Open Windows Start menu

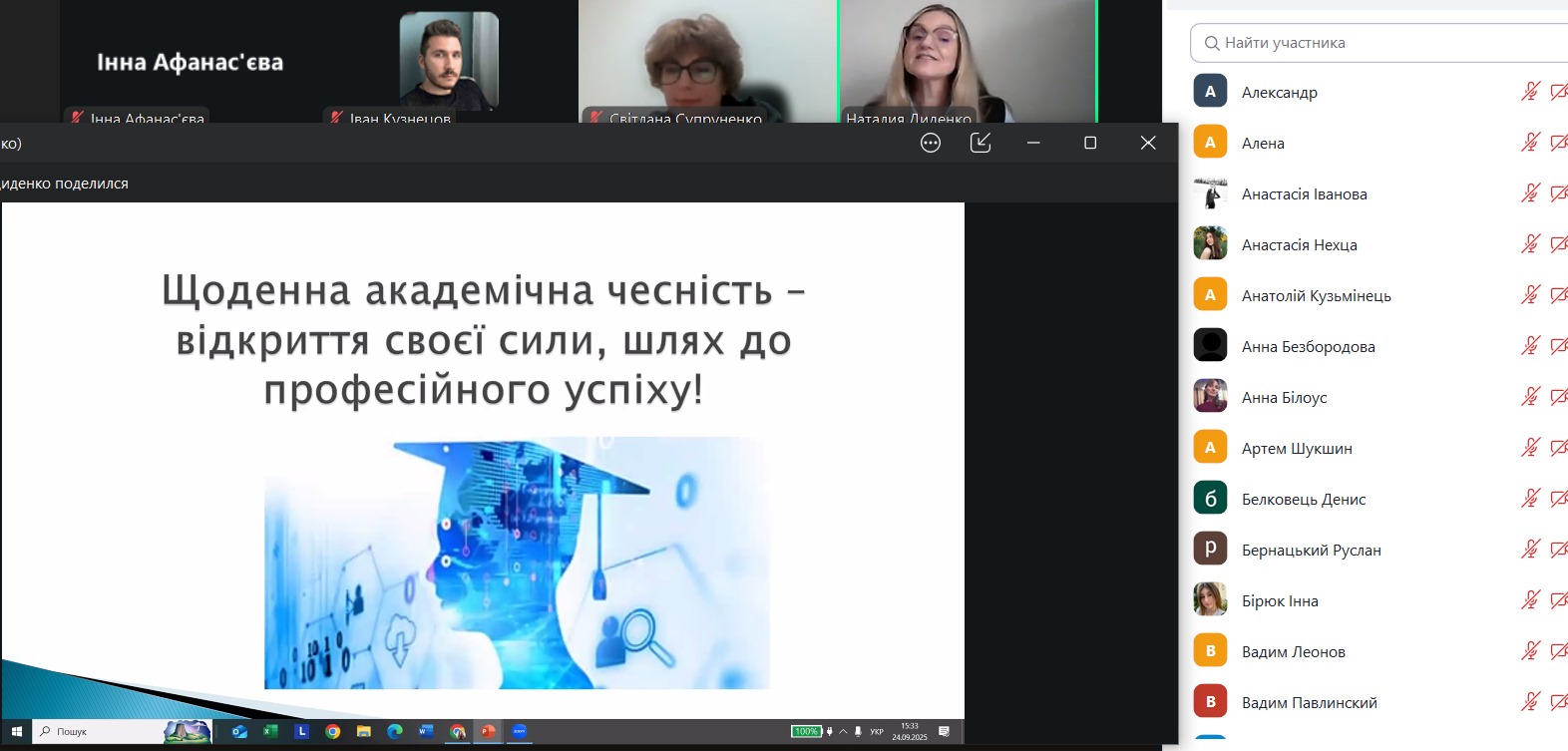16,731
